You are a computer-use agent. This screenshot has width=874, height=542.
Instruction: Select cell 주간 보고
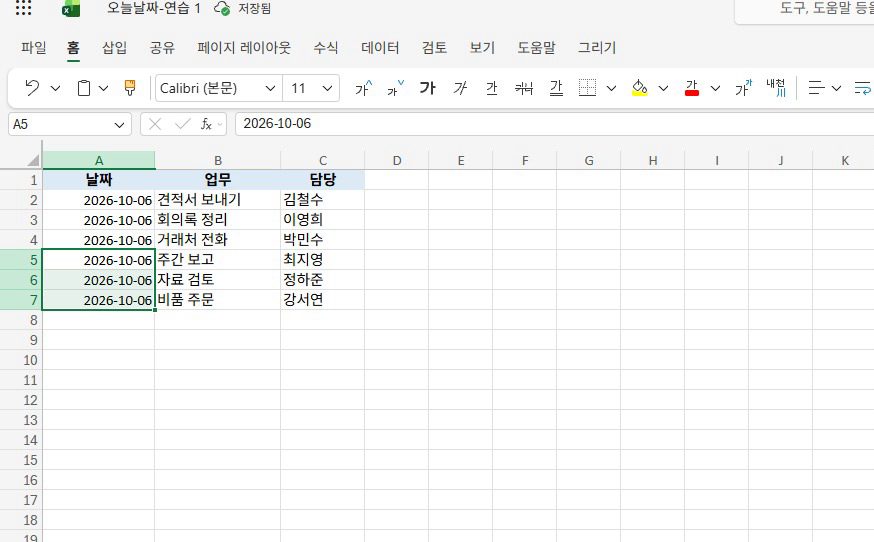[x=218, y=260]
